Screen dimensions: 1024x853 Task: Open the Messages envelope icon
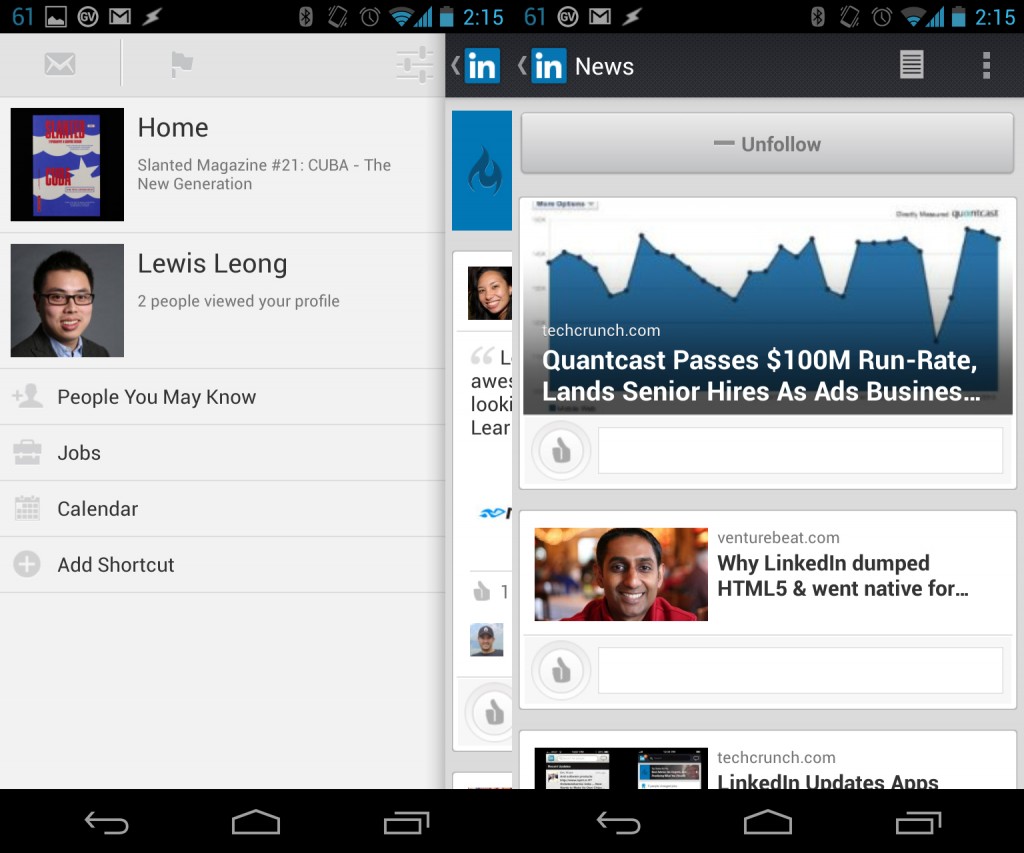(60, 64)
